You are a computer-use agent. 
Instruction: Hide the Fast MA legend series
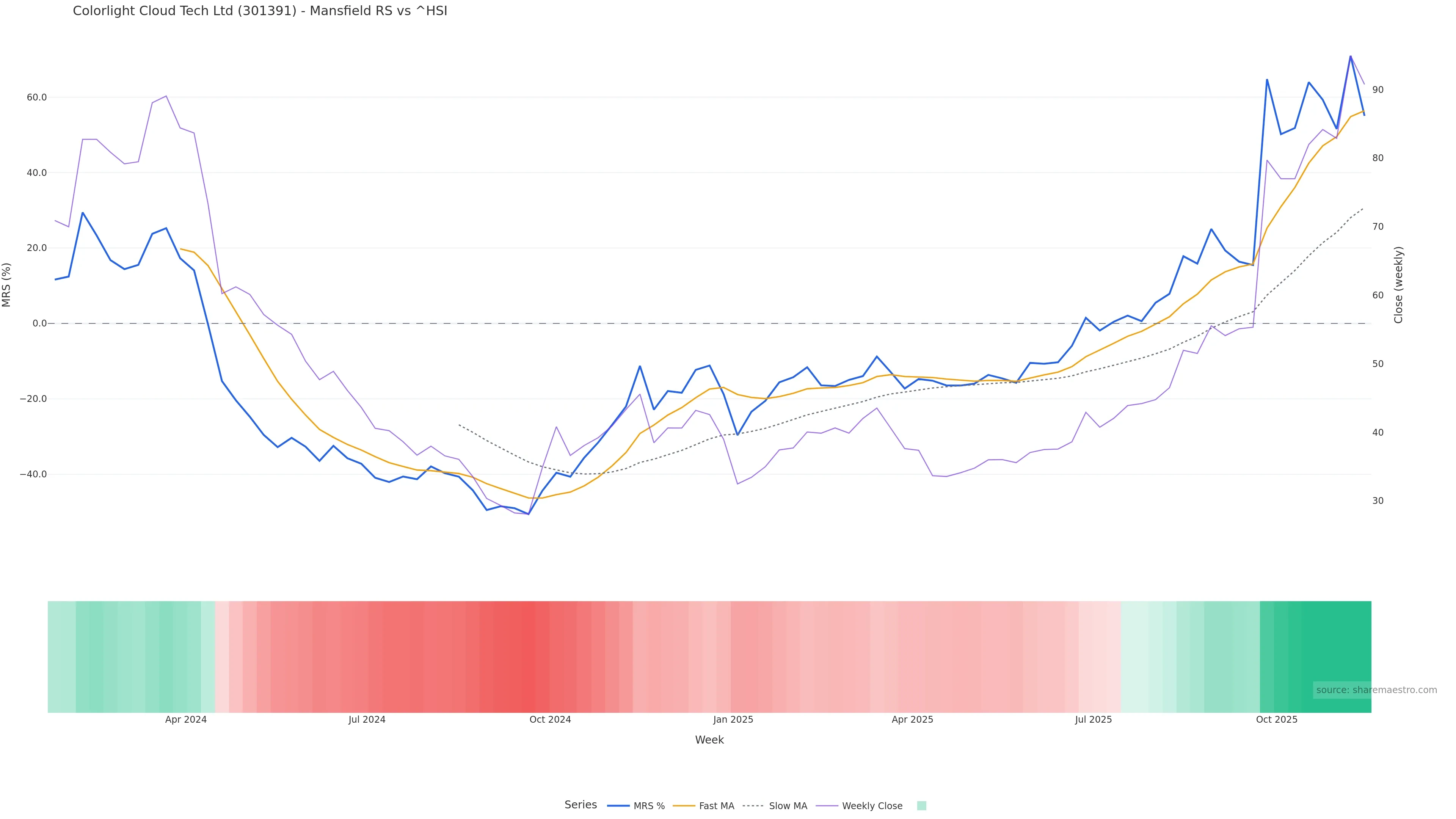(x=716, y=806)
